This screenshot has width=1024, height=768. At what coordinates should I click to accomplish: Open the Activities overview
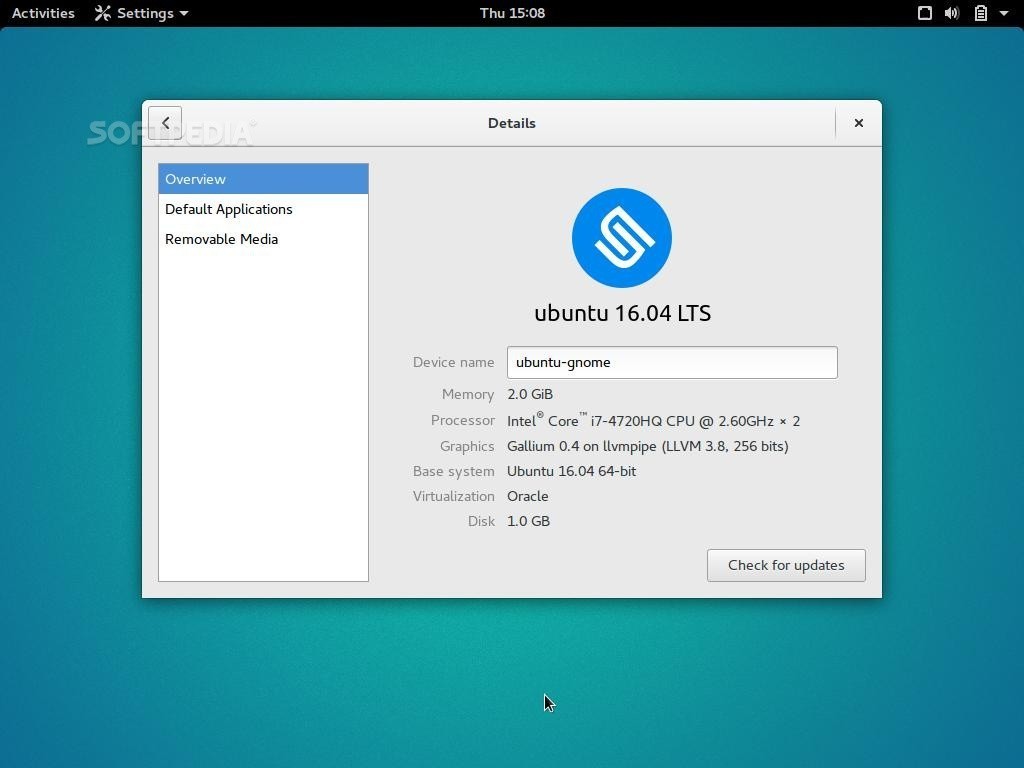click(x=43, y=13)
